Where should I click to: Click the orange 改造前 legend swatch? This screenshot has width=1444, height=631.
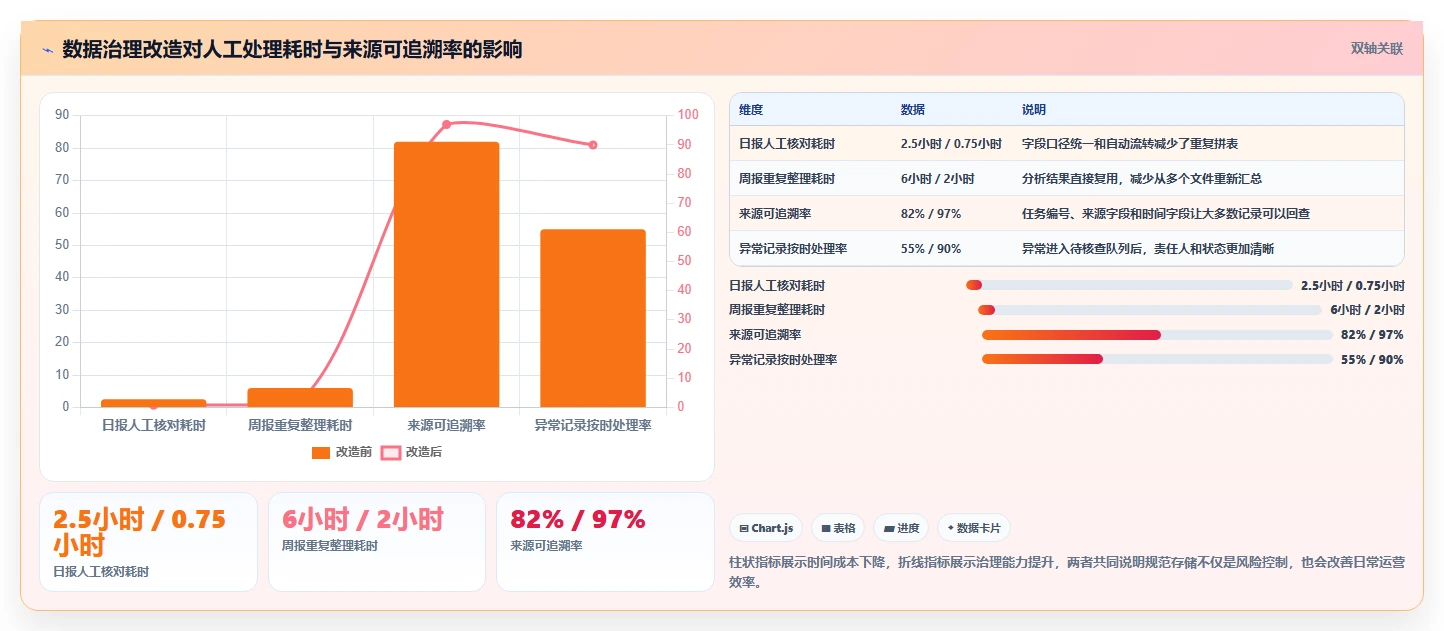(x=321, y=452)
